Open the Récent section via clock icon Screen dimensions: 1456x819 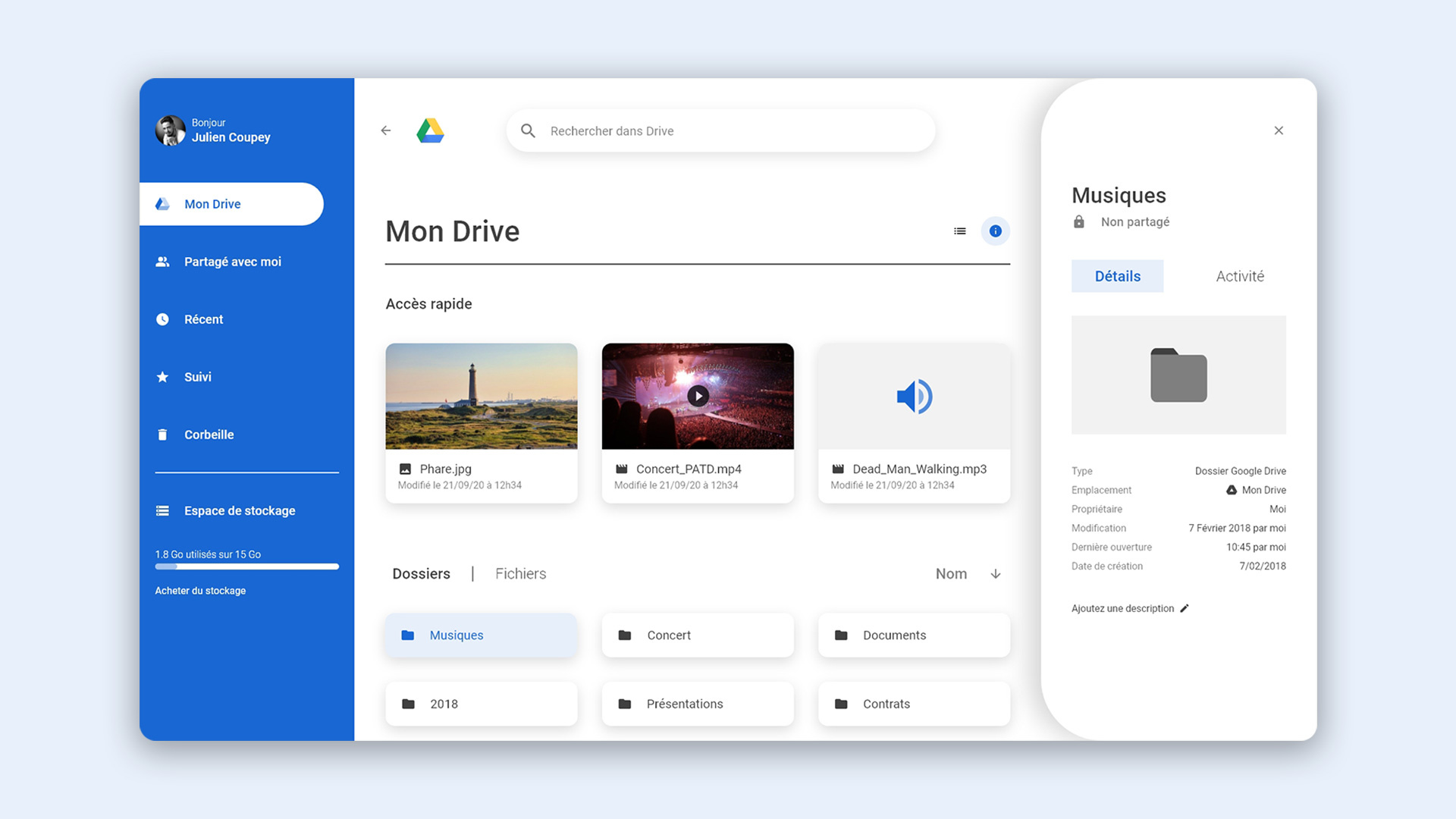[162, 318]
